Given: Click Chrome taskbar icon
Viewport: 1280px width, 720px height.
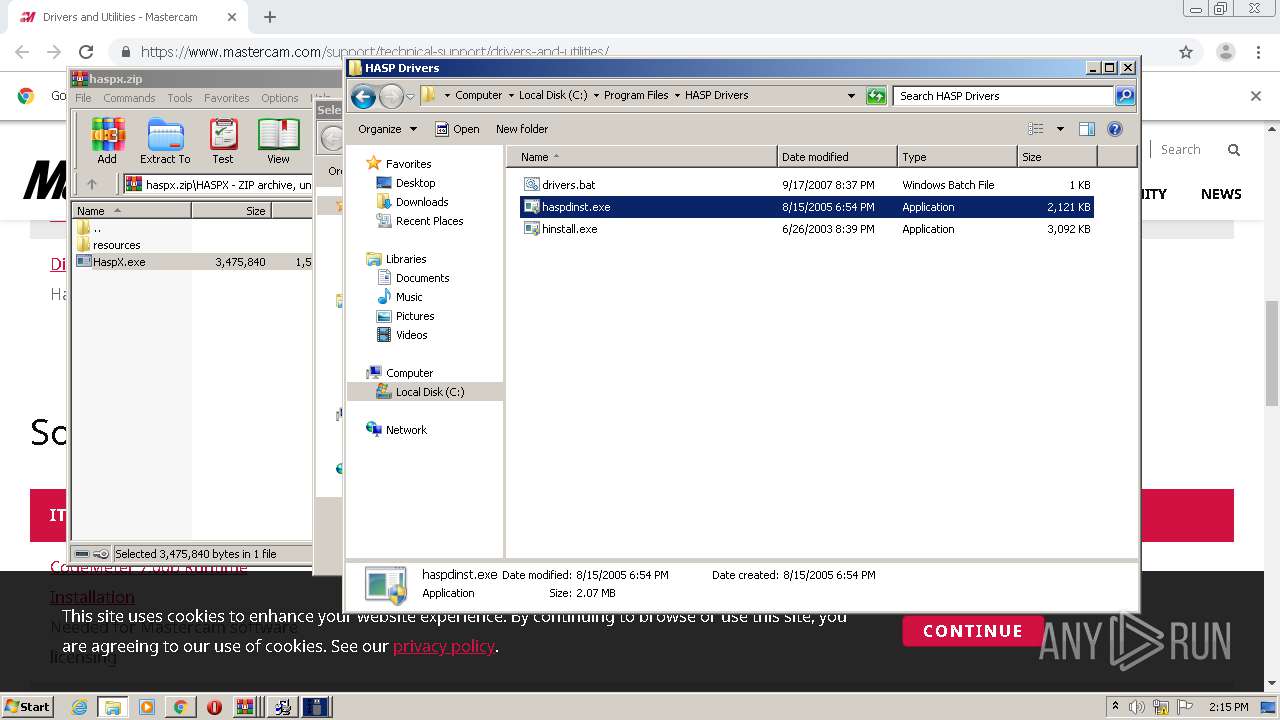Looking at the screenshot, I should 180,707.
